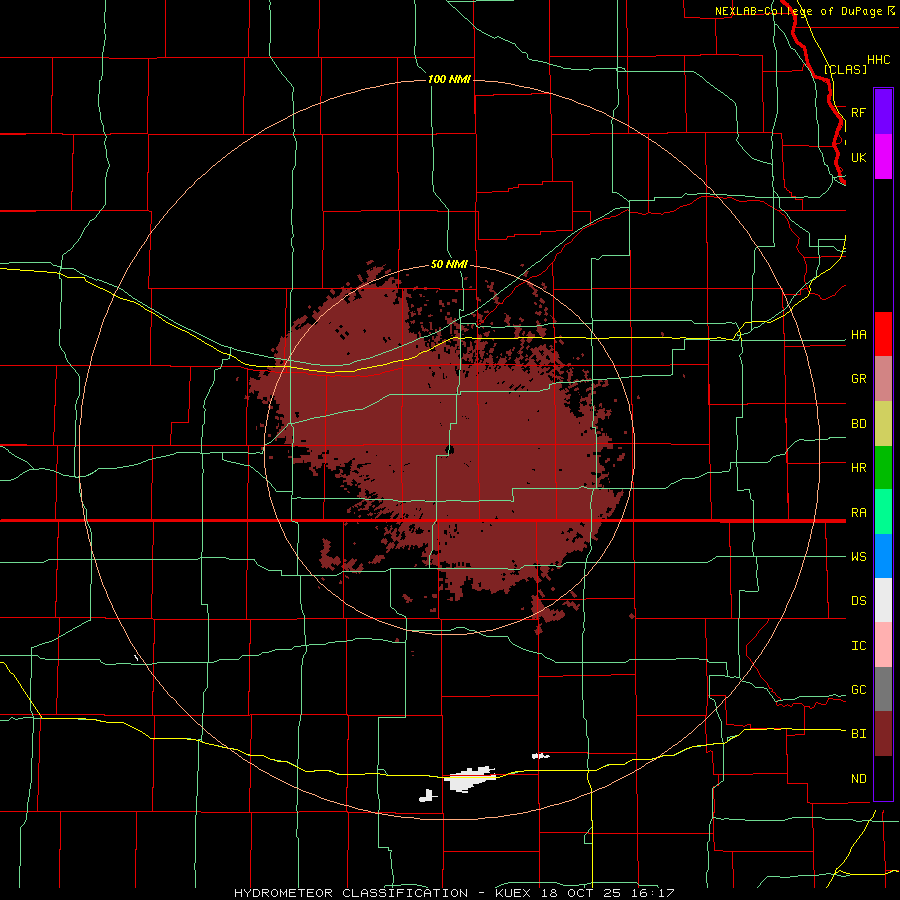Click the 100 NMI range ring label
900x900 pixels.
(449, 79)
